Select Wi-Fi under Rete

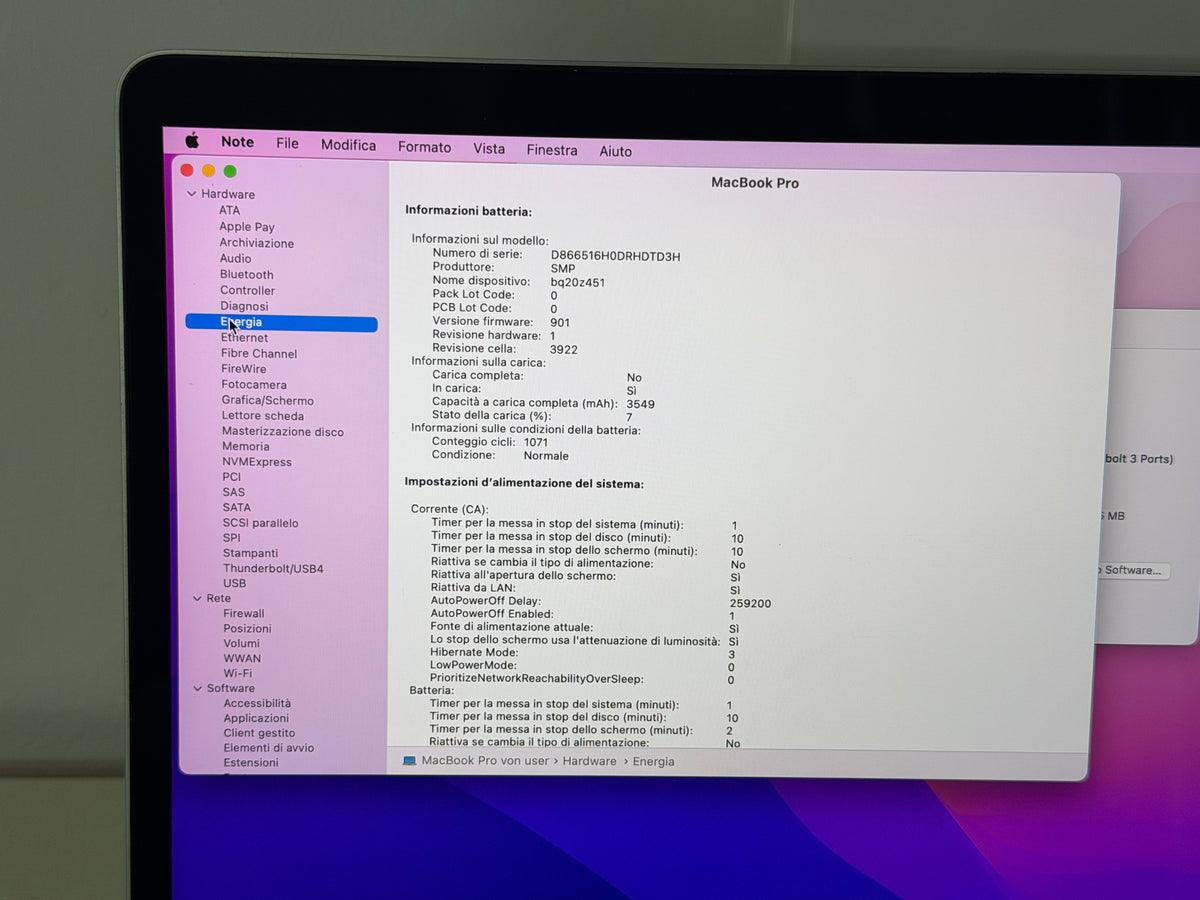point(238,673)
